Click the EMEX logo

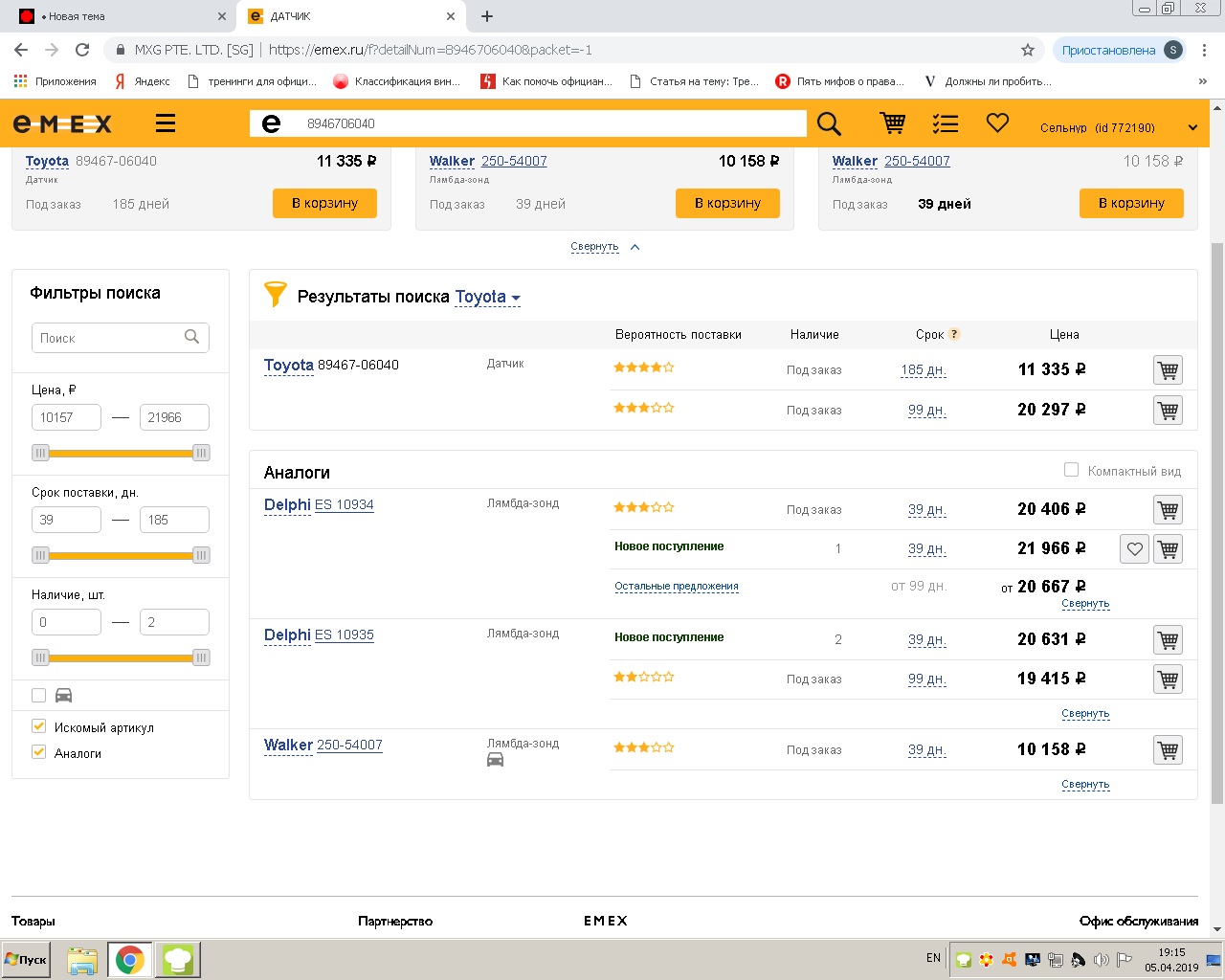(x=62, y=123)
